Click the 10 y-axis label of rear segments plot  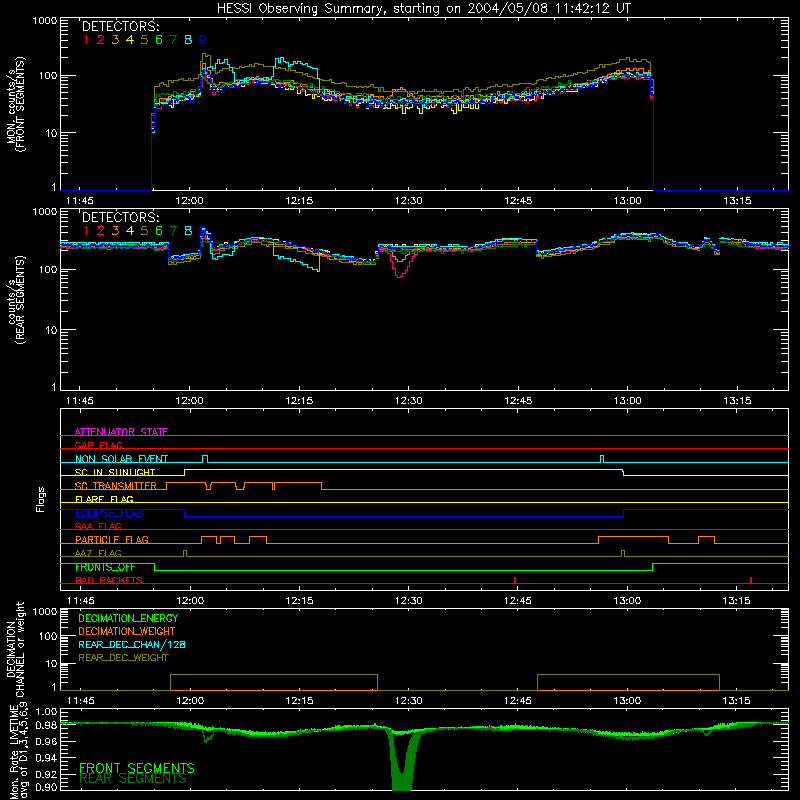(51, 330)
